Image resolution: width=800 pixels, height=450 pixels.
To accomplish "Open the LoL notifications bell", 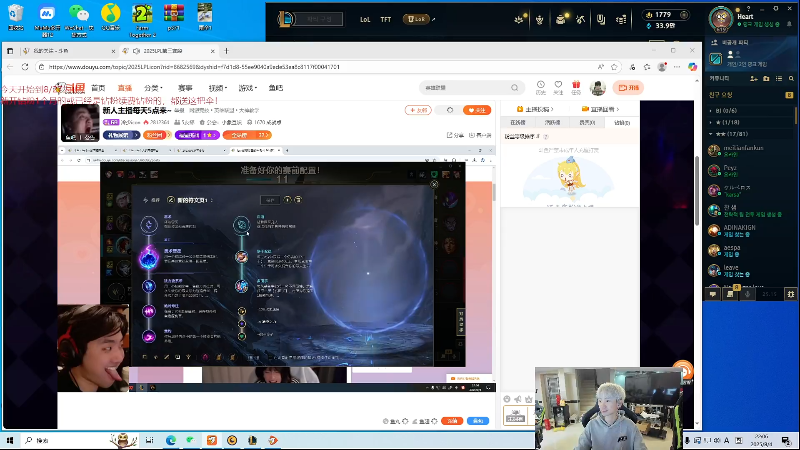I will 790,24.
